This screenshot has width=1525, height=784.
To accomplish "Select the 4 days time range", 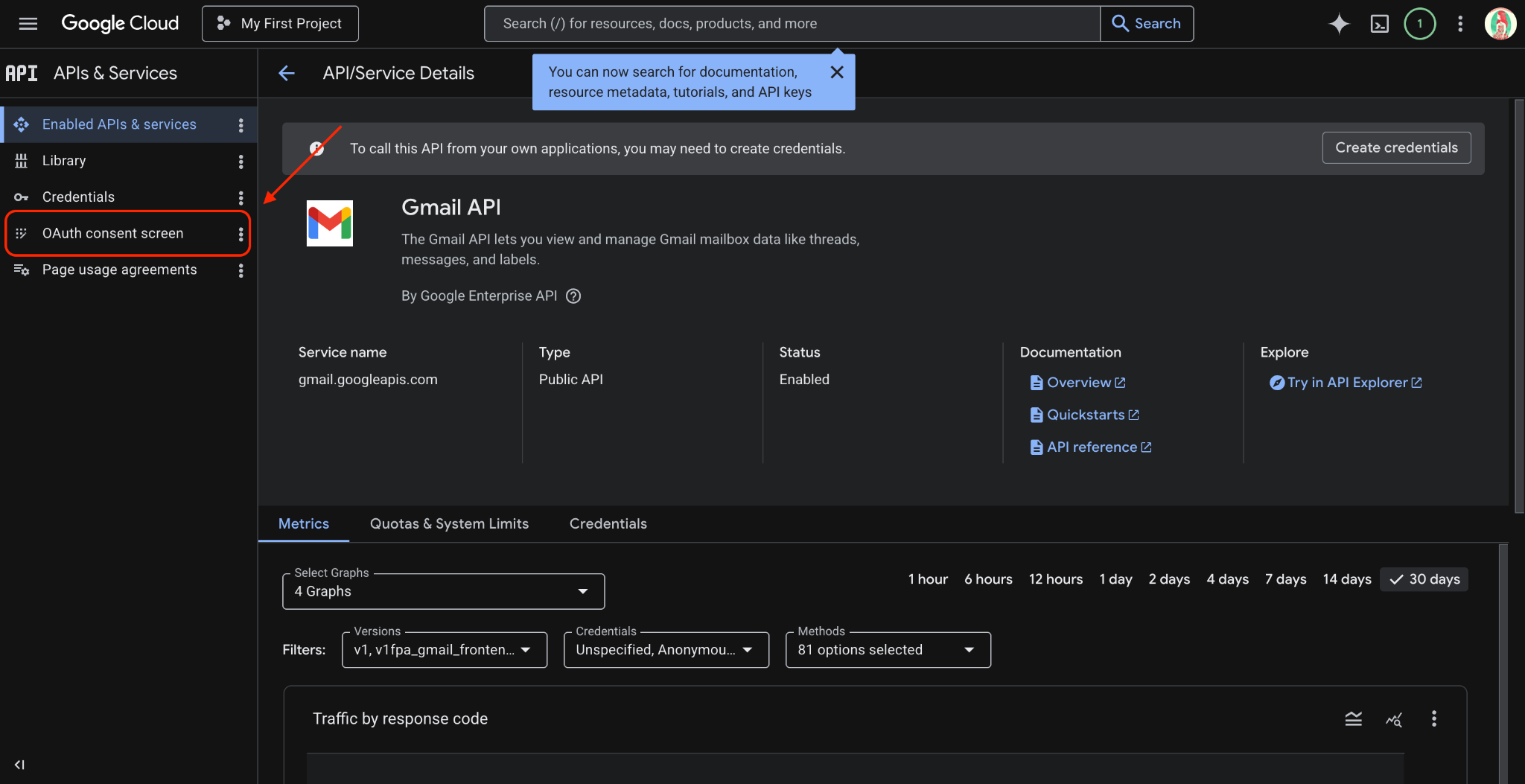I will pos(1227,579).
